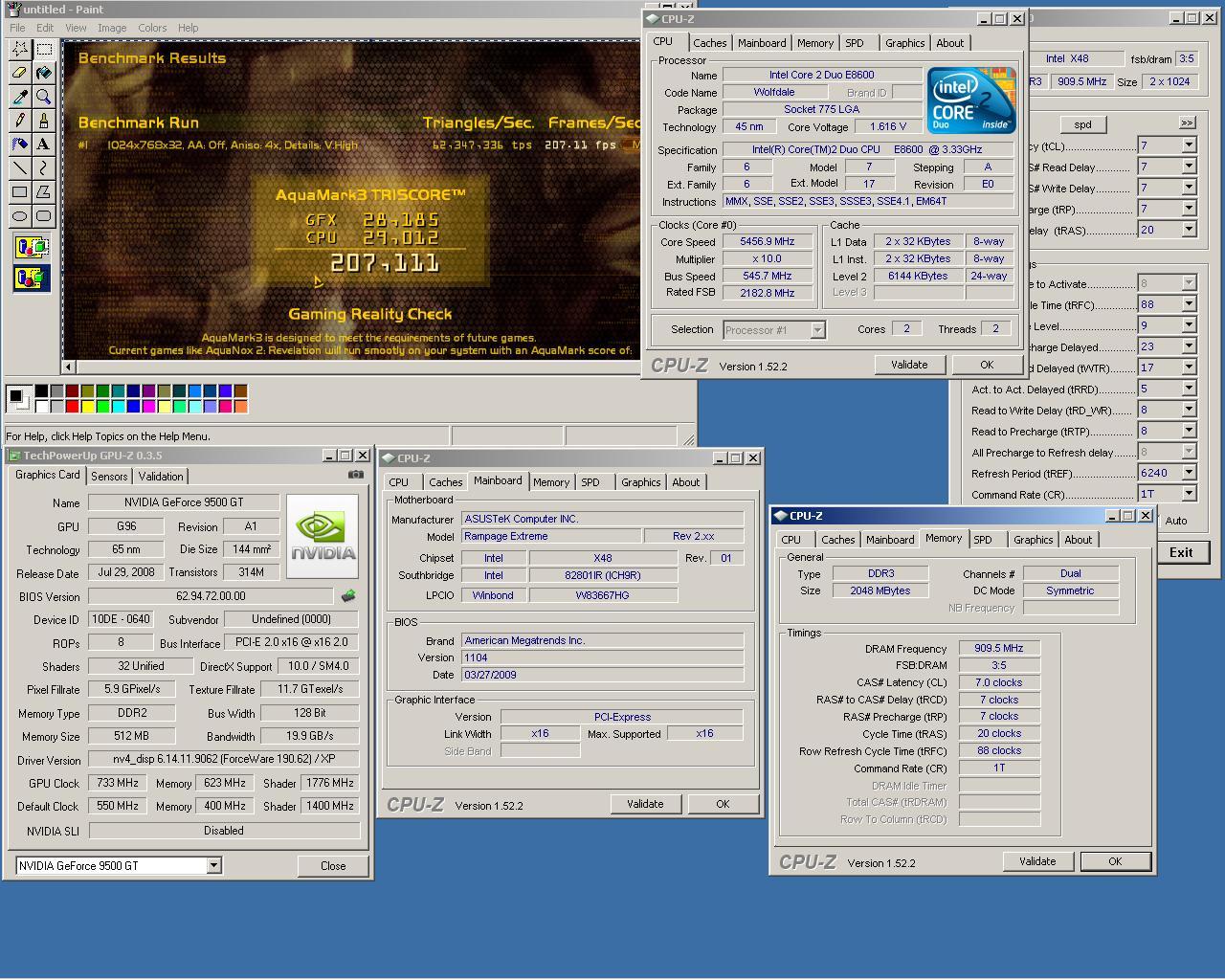
Task: Open Caches tab in top CPU-Z window
Action: (710, 43)
